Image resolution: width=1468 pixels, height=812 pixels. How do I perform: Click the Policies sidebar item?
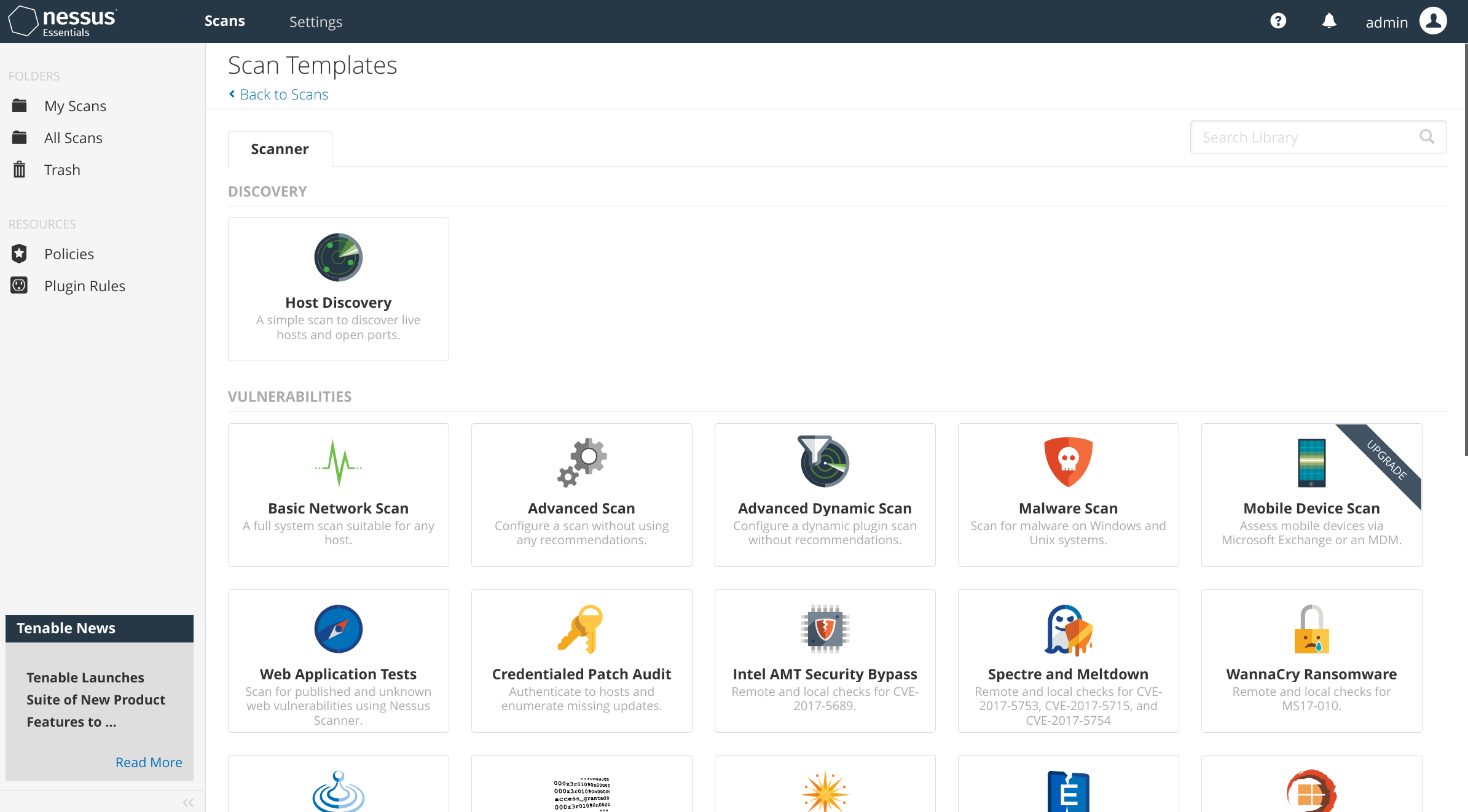(x=68, y=254)
